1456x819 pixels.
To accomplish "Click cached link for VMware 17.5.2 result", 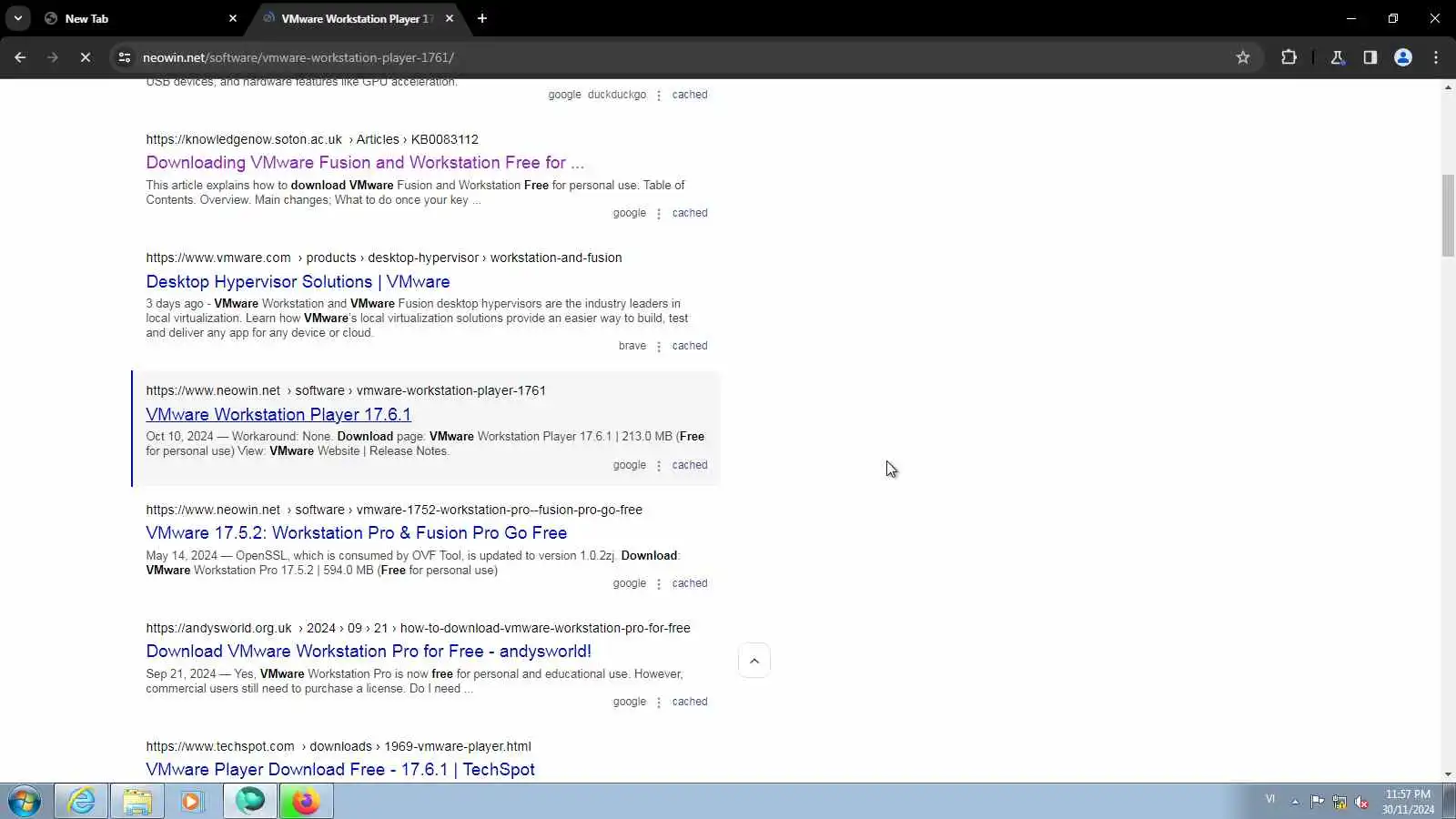I will (x=690, y=583).
